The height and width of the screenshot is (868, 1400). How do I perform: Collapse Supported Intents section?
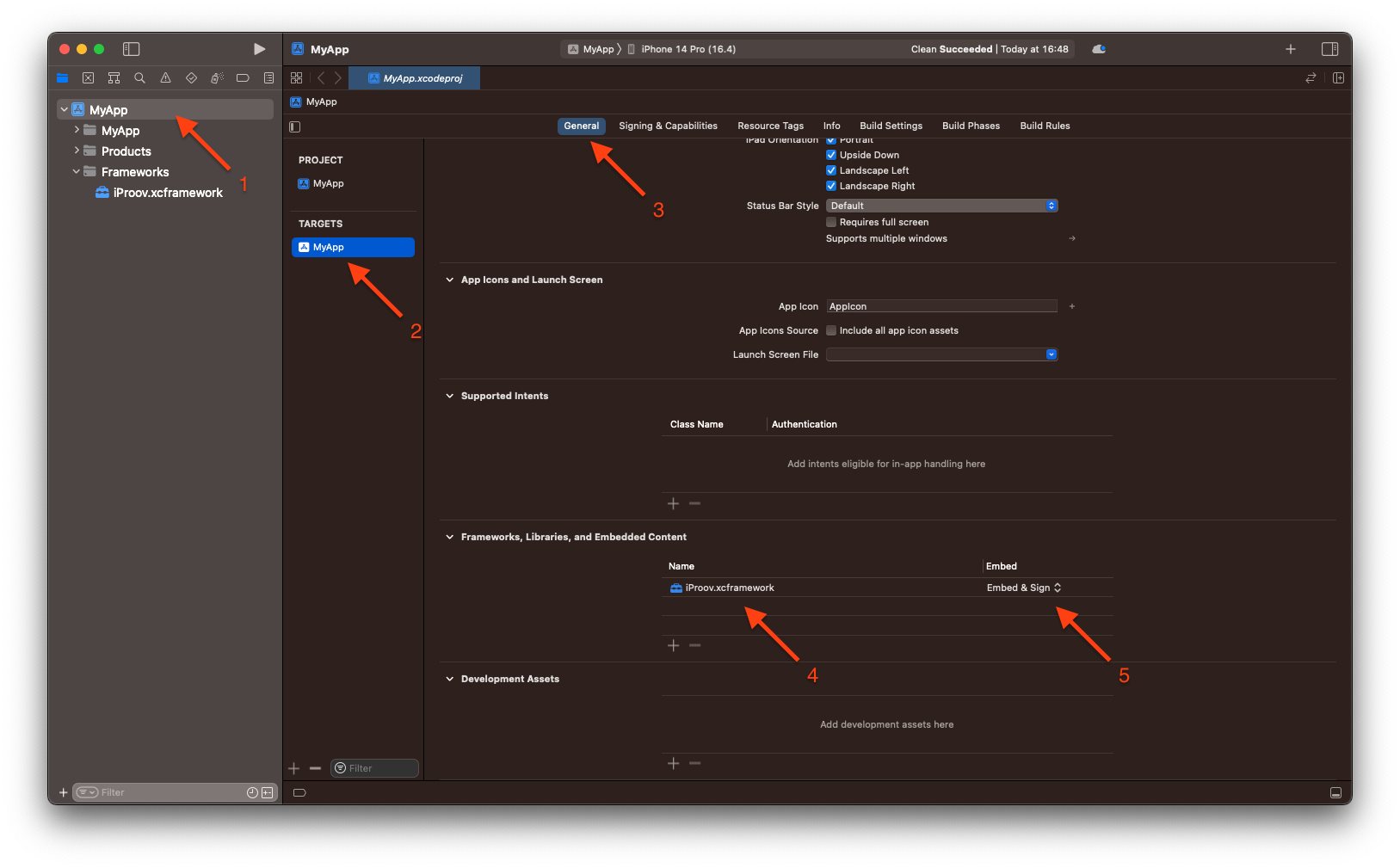(x=449, y=396)
